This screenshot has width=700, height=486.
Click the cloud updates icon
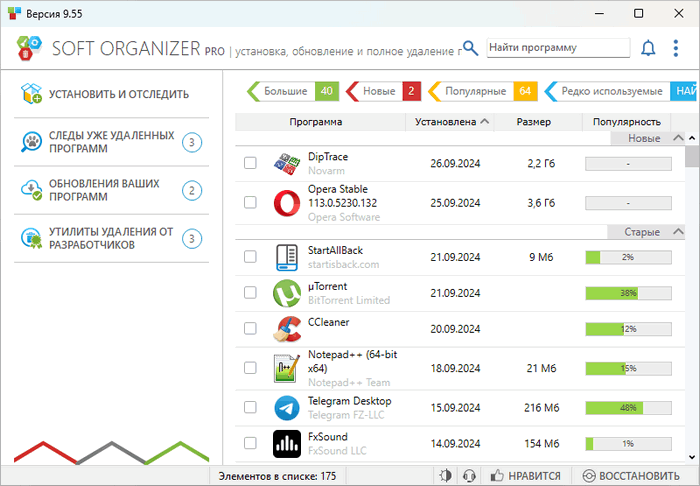31,190
